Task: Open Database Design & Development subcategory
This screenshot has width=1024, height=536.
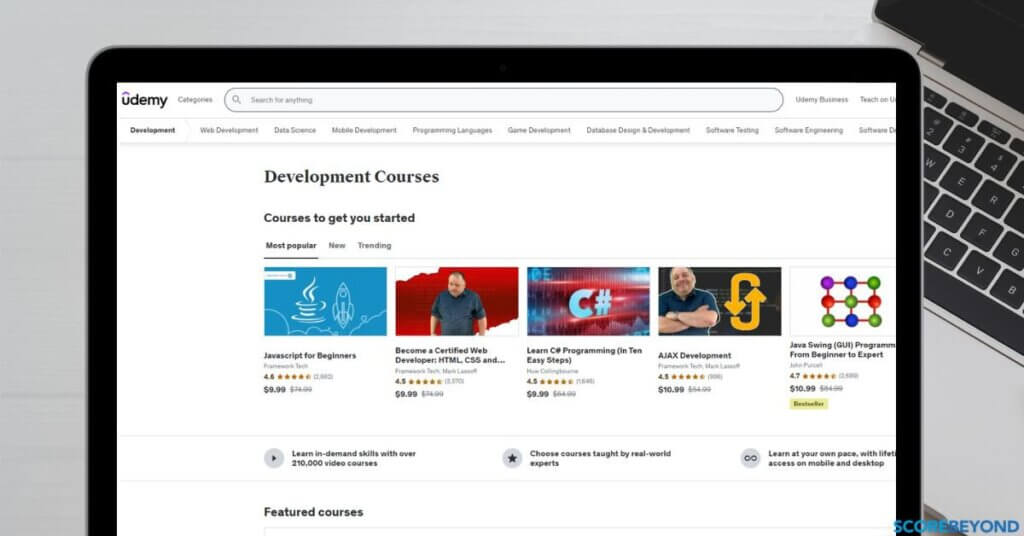Action: click(x=638, y=131)
